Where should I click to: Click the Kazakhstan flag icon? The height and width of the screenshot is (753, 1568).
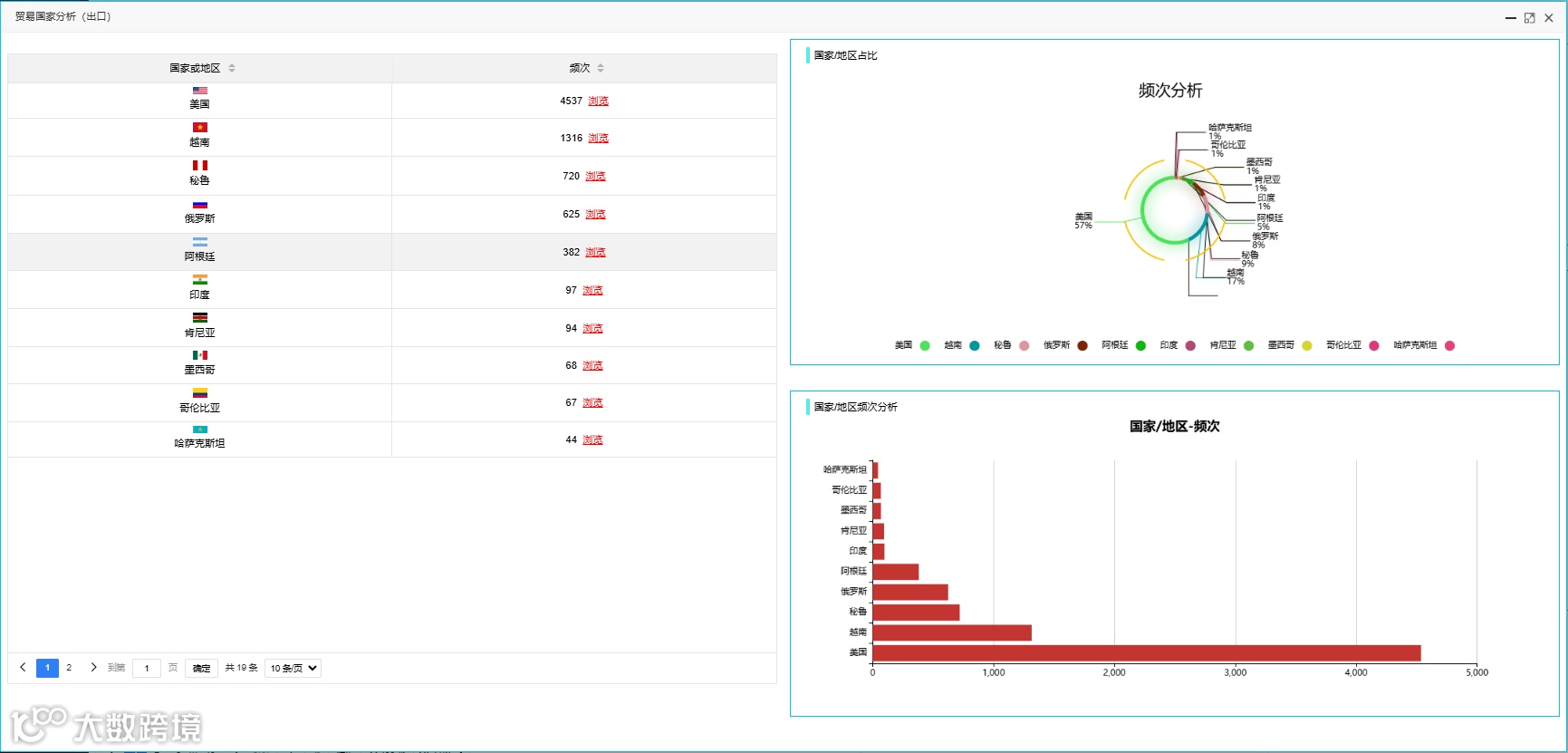[x=200, y=430]
